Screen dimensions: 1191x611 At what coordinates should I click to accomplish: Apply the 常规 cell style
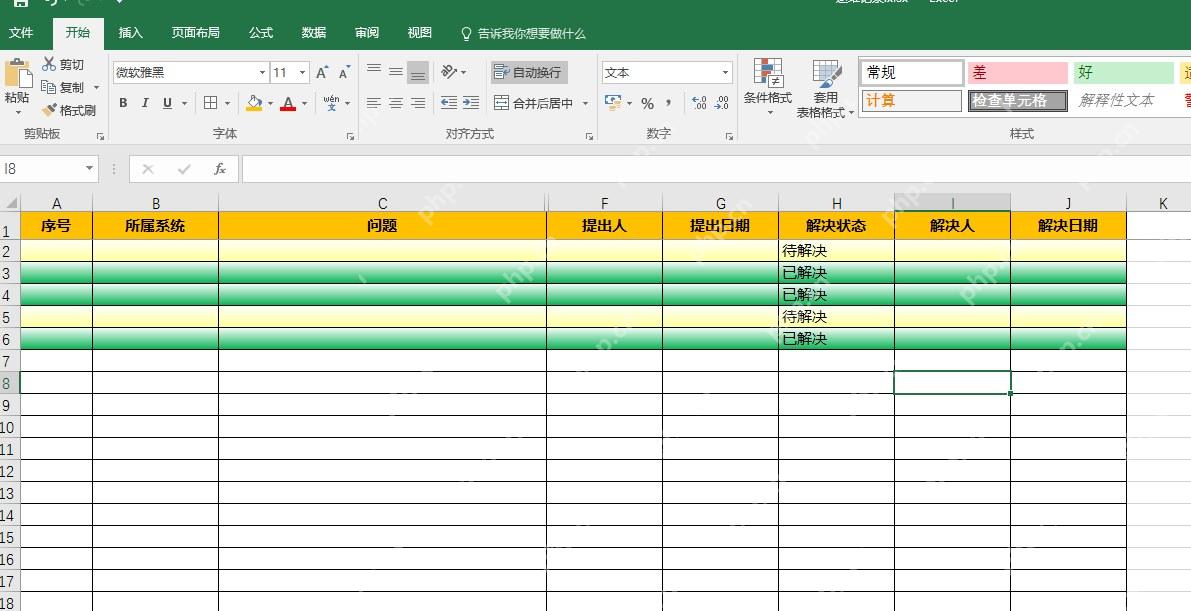(912, 72)
